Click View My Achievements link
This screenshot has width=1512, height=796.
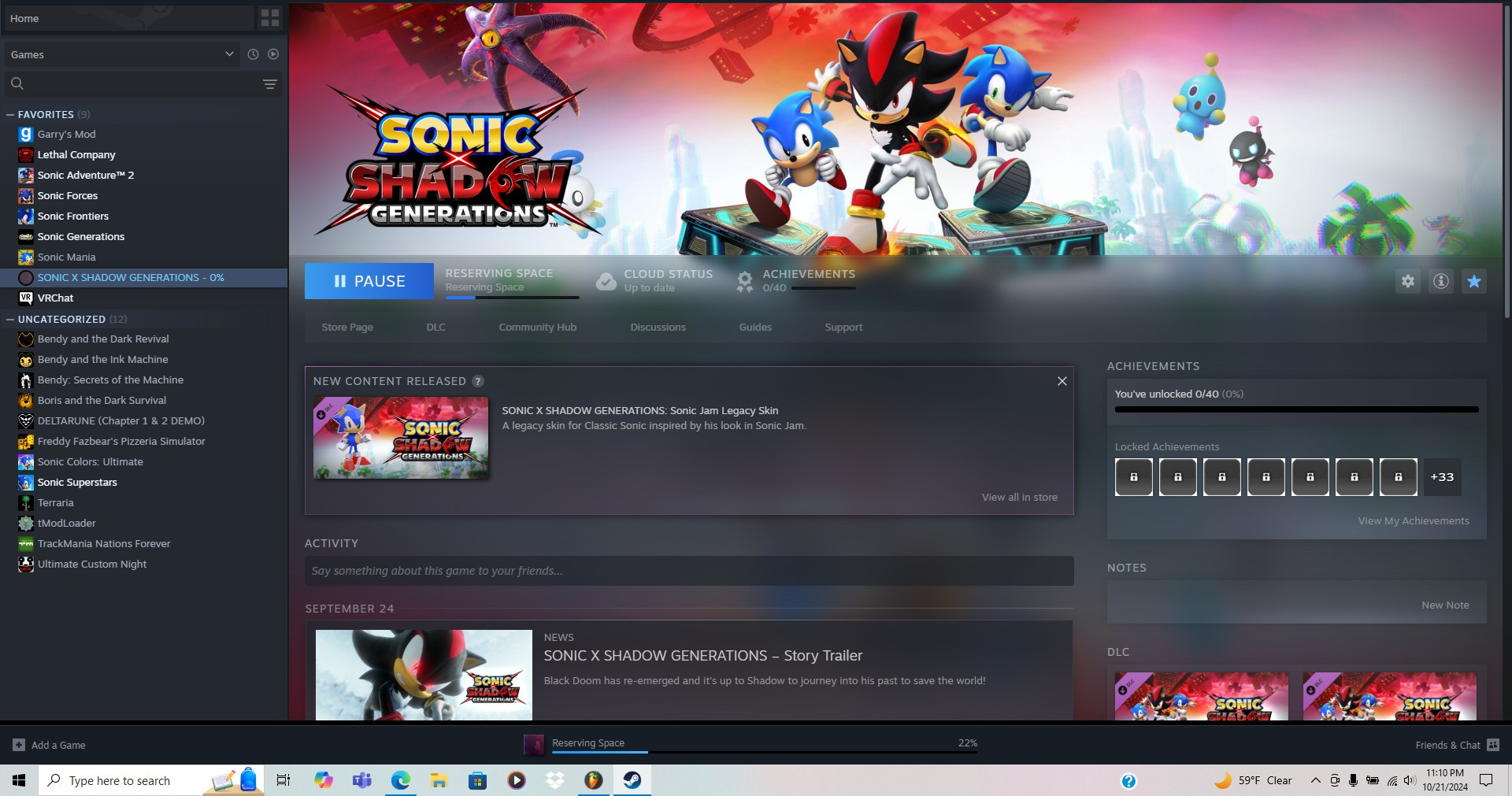(1414, 521)
